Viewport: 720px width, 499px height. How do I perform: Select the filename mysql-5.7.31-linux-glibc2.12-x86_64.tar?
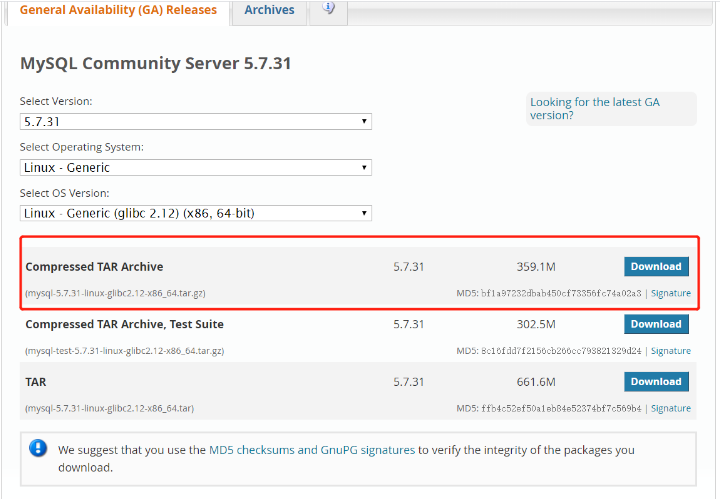point(109,408)
